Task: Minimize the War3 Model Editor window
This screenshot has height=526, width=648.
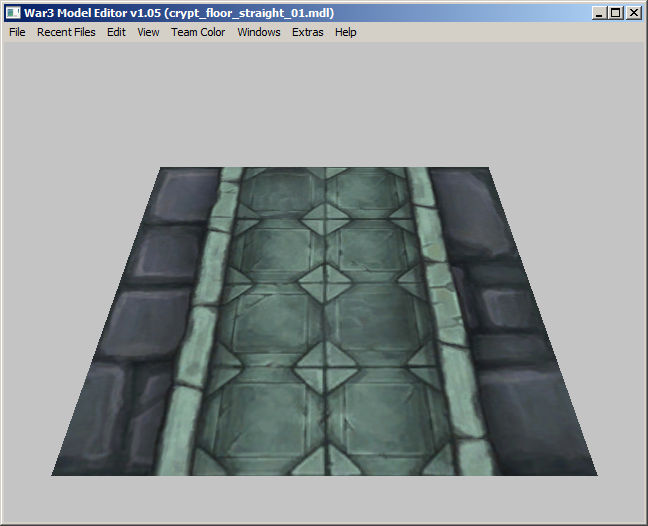Action: tap(600, 13)
